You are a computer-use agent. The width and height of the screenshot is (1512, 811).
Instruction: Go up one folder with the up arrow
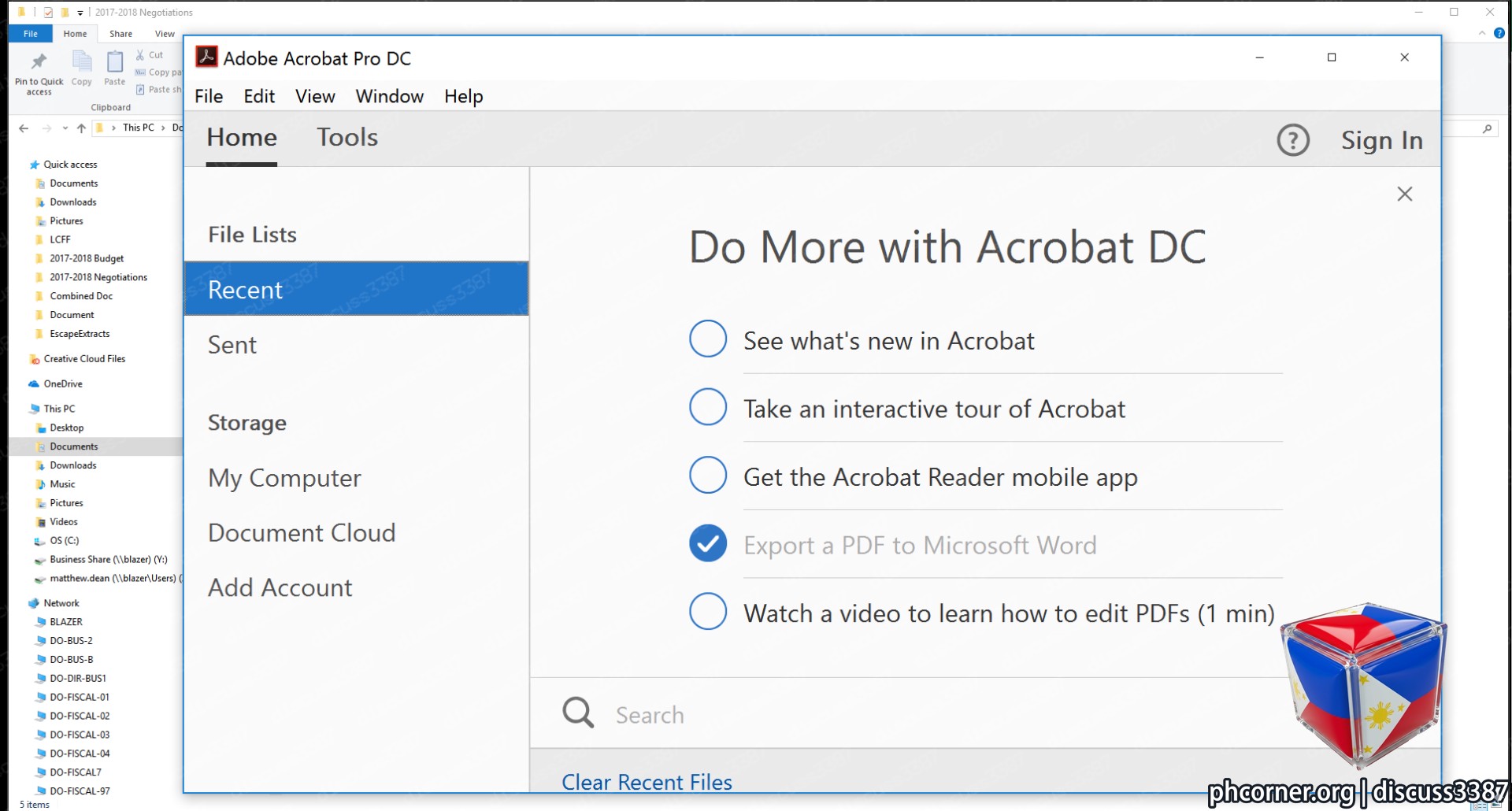coord(81,128)
